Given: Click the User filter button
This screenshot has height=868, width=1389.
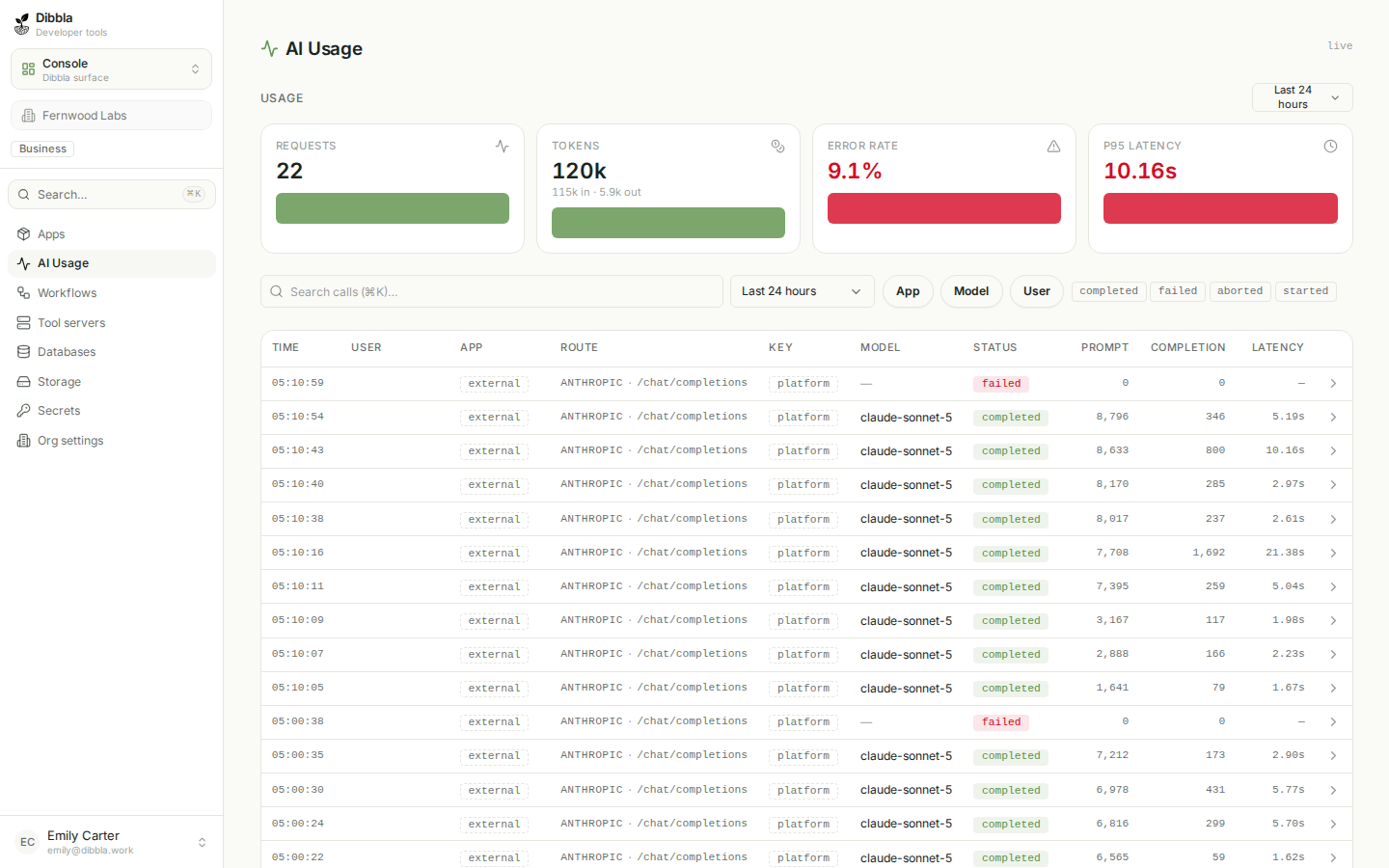Looking at the screenshot, I should tap(1037, 291).
